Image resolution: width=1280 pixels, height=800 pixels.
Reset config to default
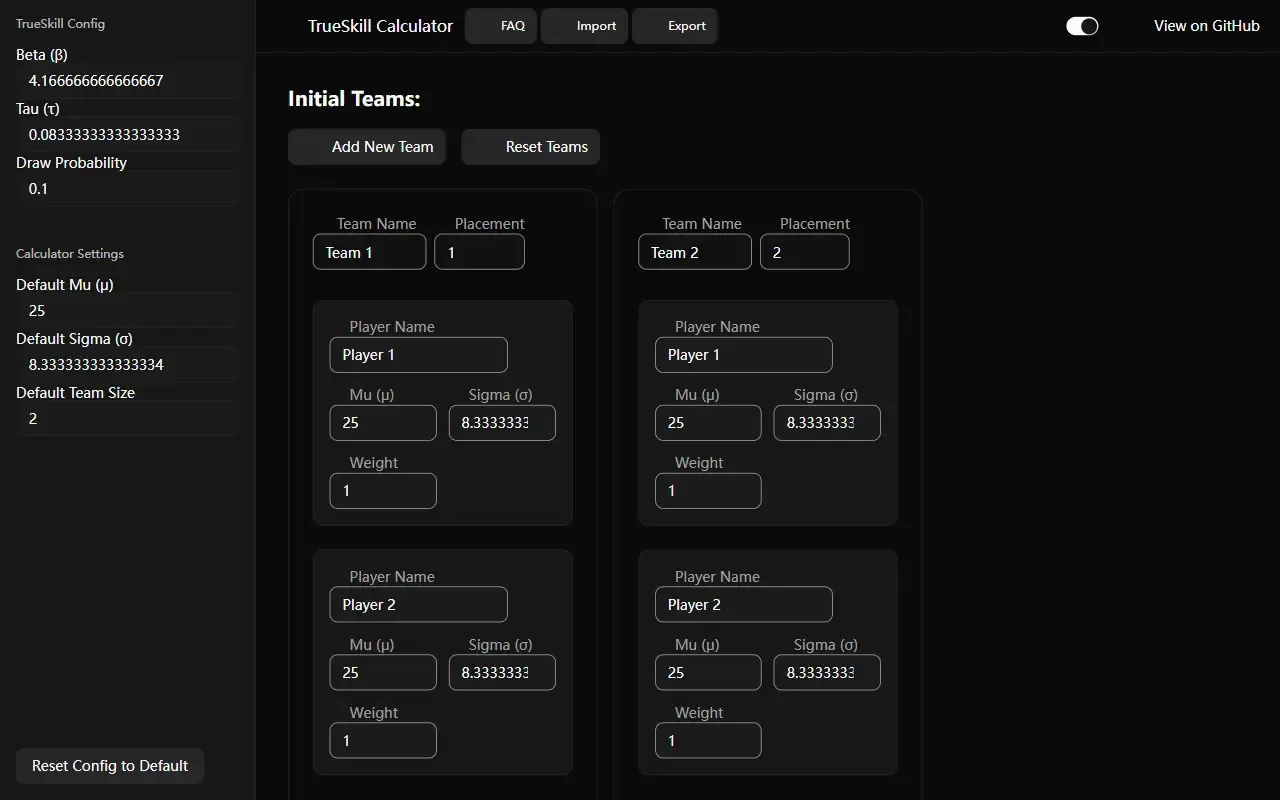coord(110,766)
